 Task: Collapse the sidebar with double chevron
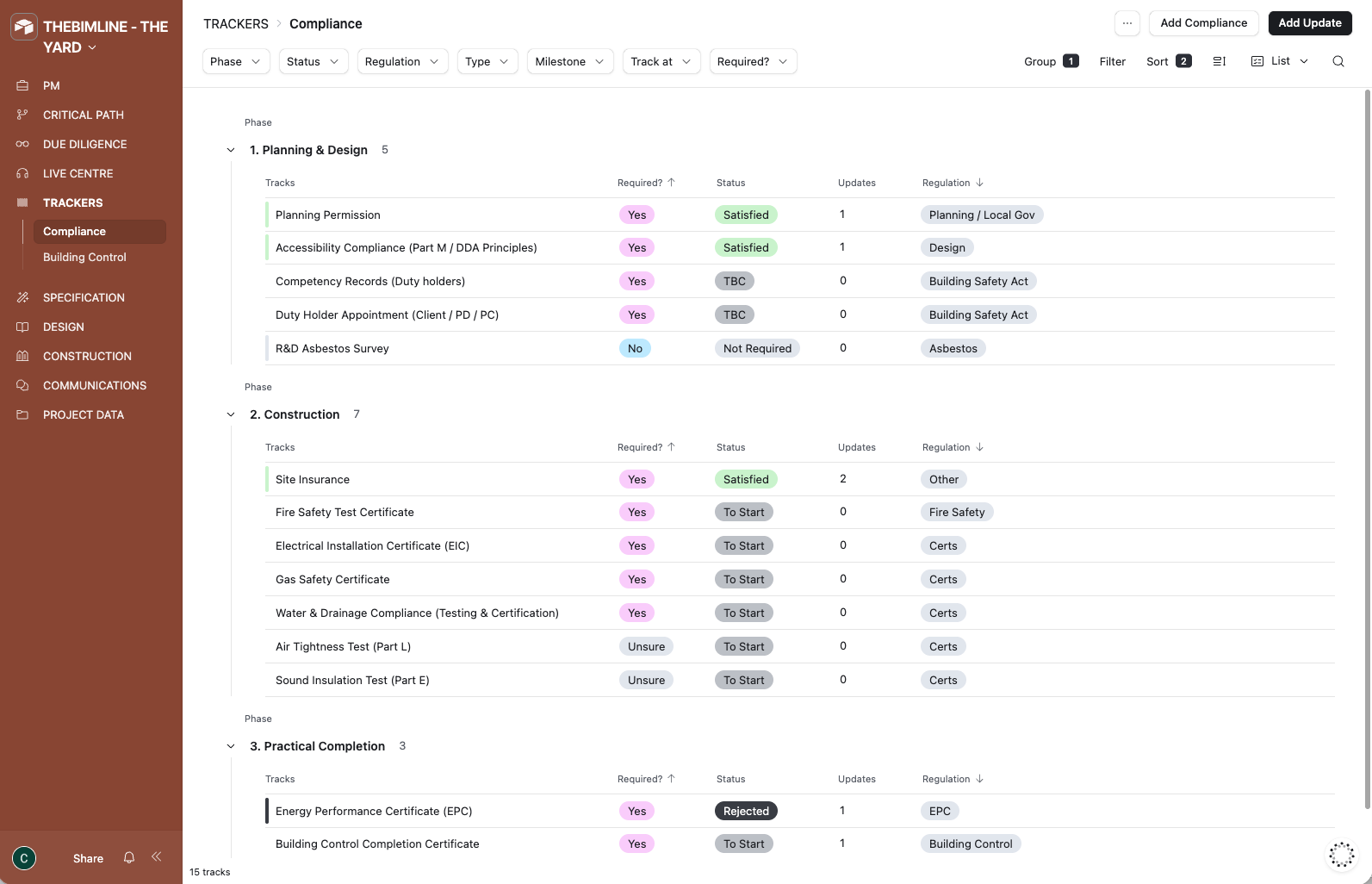157,856
